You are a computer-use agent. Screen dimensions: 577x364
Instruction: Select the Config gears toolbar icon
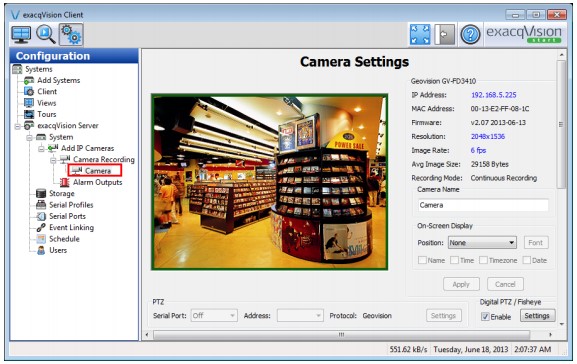point(71,35)
